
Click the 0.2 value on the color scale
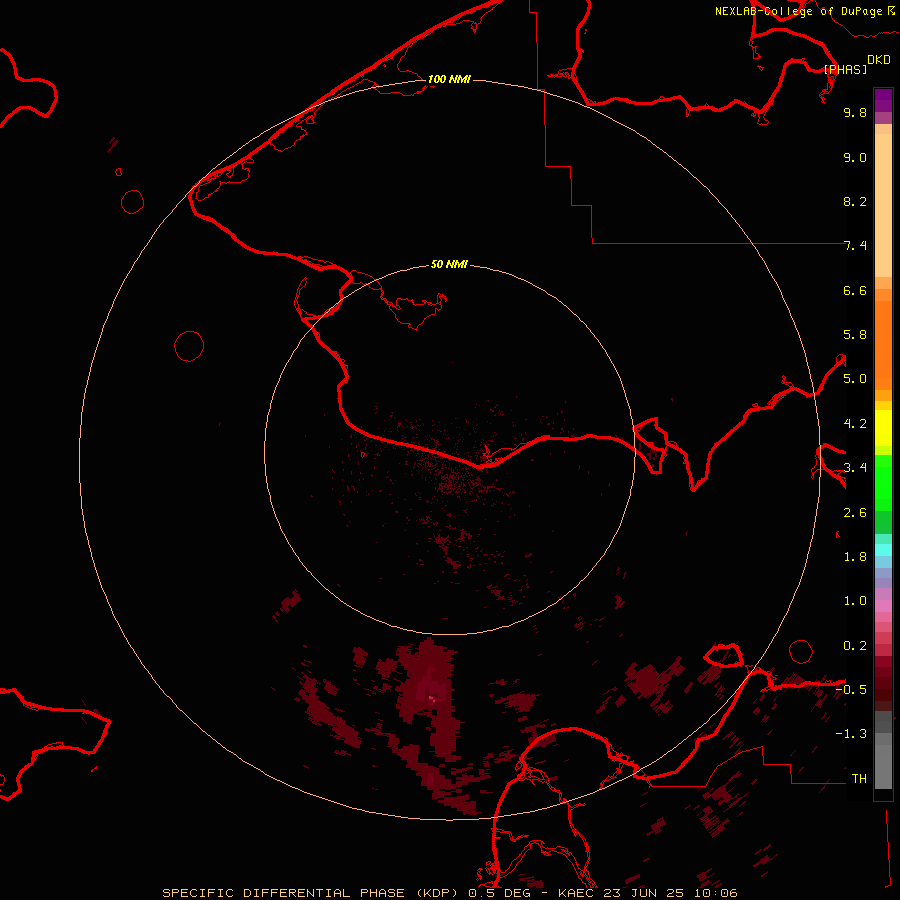(855, 646)
